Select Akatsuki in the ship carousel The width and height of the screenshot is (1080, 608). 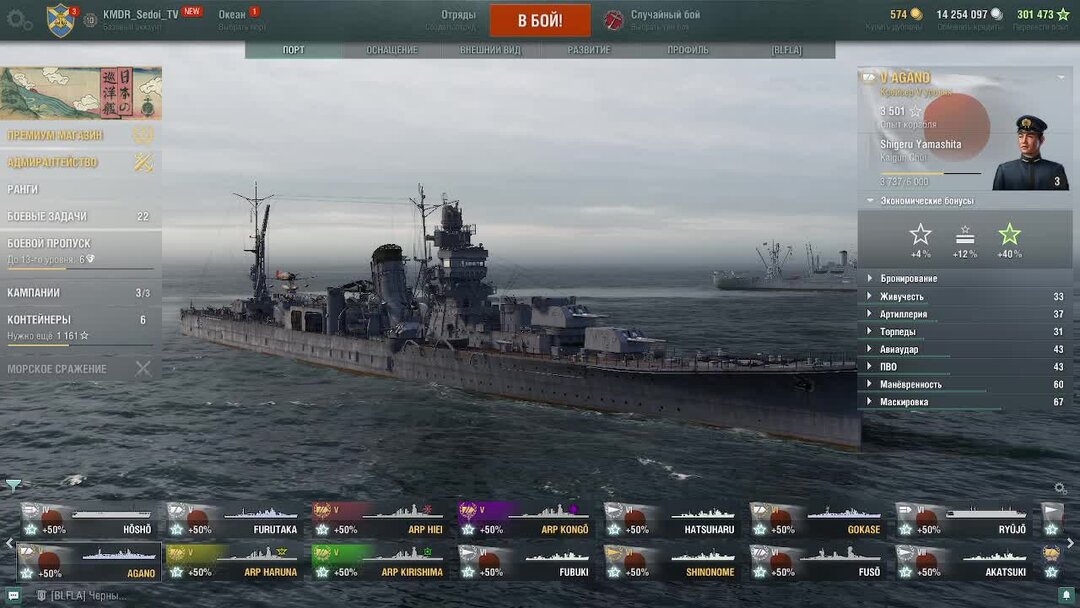pos(964,562)
